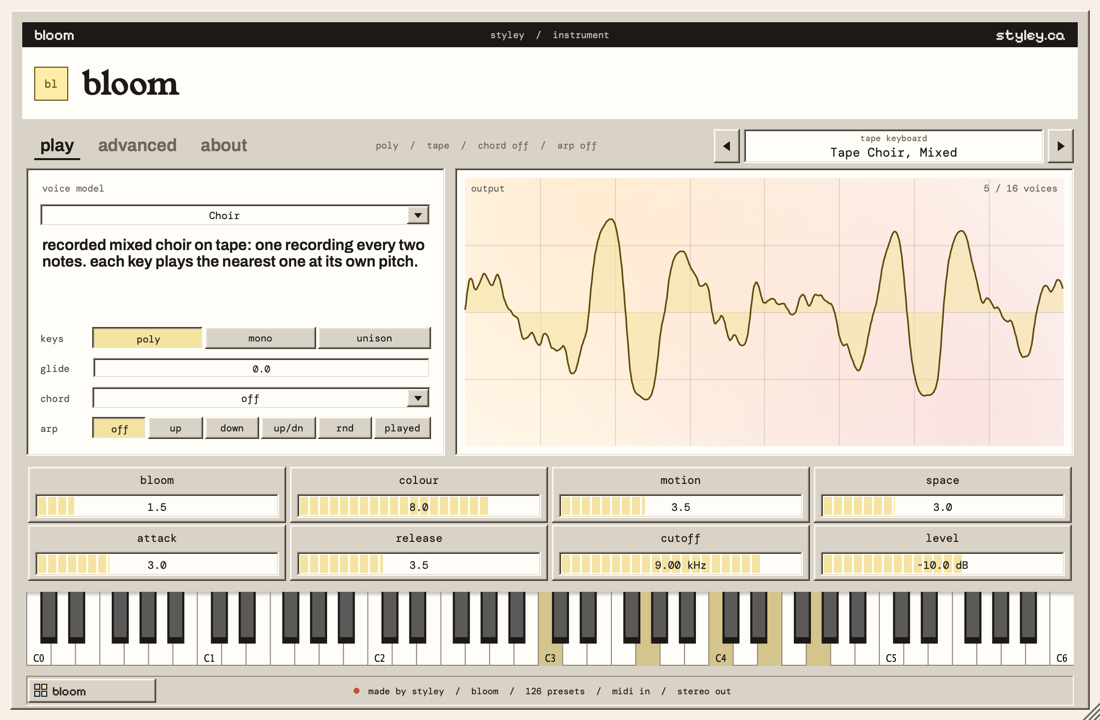Screen dimensions: 1100x720
Task: Set arp mode to rnd
Action: coord(344,428)
